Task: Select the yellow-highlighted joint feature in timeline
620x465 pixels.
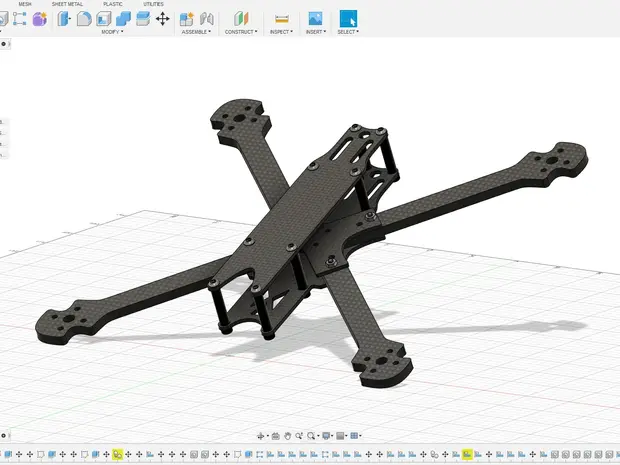Action: (x=117, y=454)
